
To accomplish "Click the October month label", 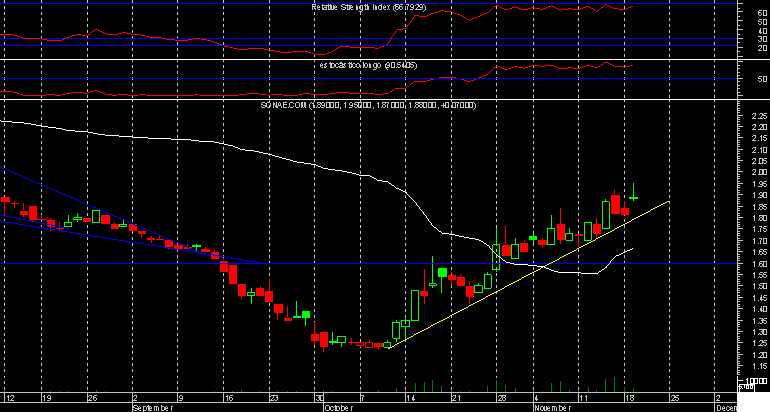I will (338, 408).
